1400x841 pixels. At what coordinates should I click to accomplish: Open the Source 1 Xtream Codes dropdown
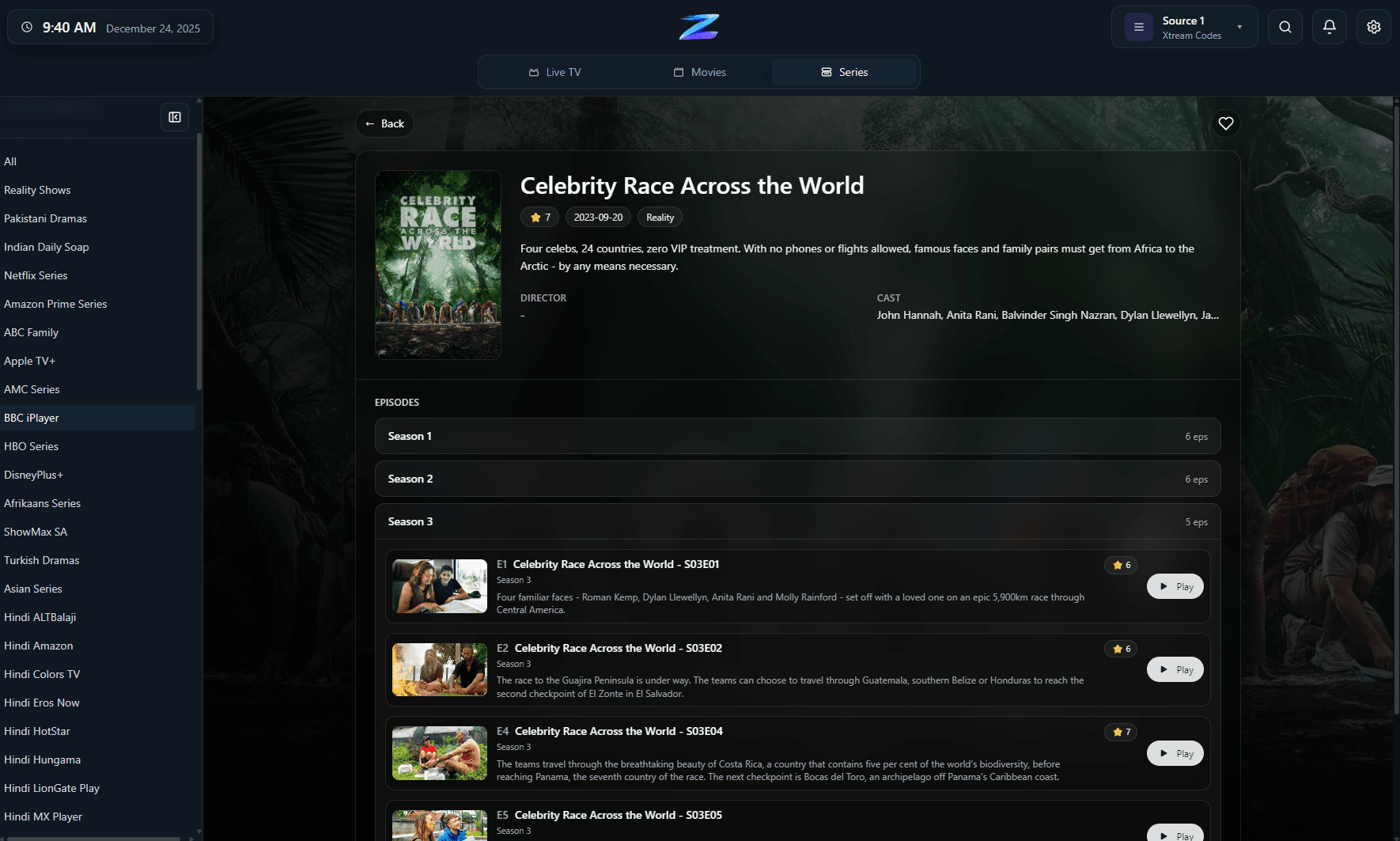(1239, 27)
